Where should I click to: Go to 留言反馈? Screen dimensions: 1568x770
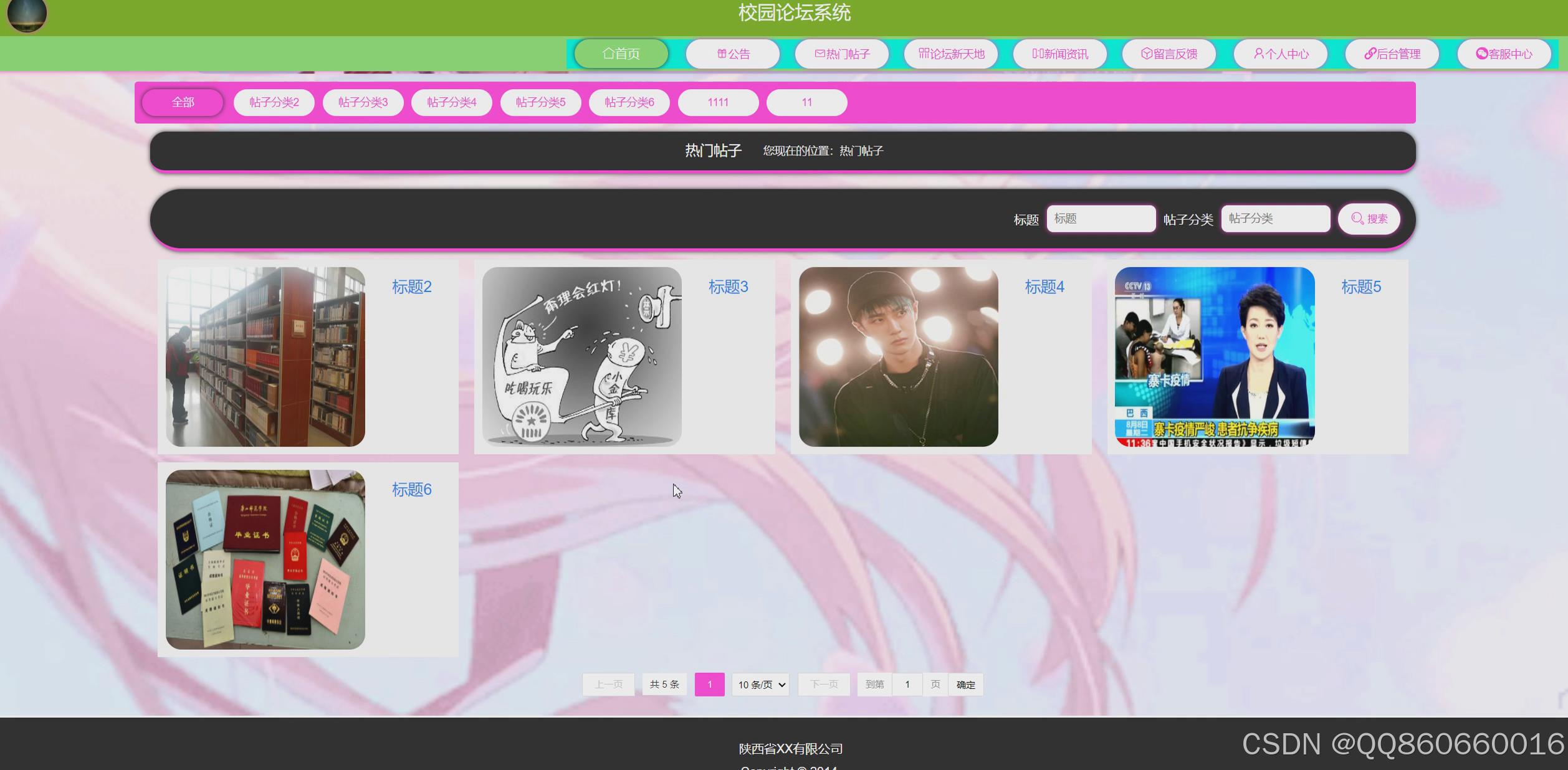click(1169, 54)
